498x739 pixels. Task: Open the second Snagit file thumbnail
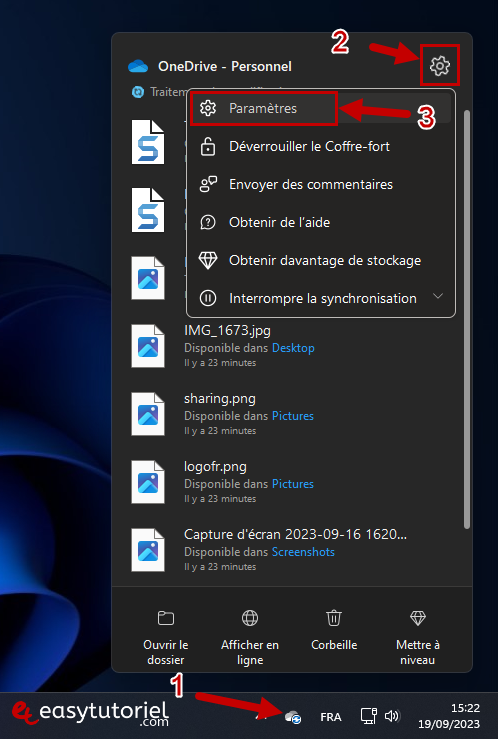pos(148,210)
